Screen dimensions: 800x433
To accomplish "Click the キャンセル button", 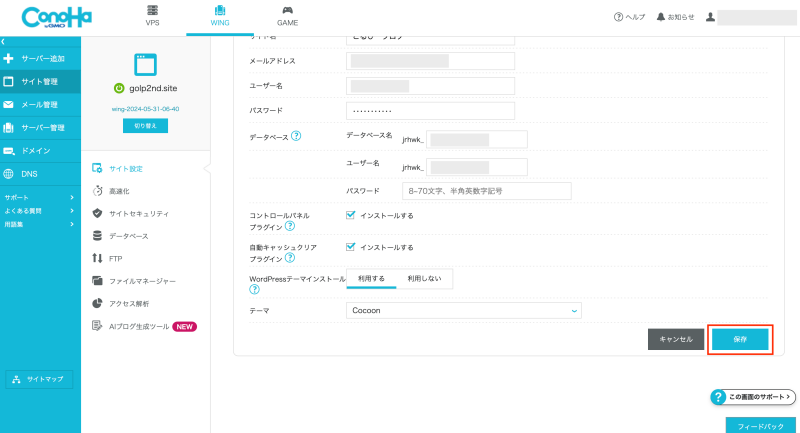I will pyautogui.click(x=676, y=340).
